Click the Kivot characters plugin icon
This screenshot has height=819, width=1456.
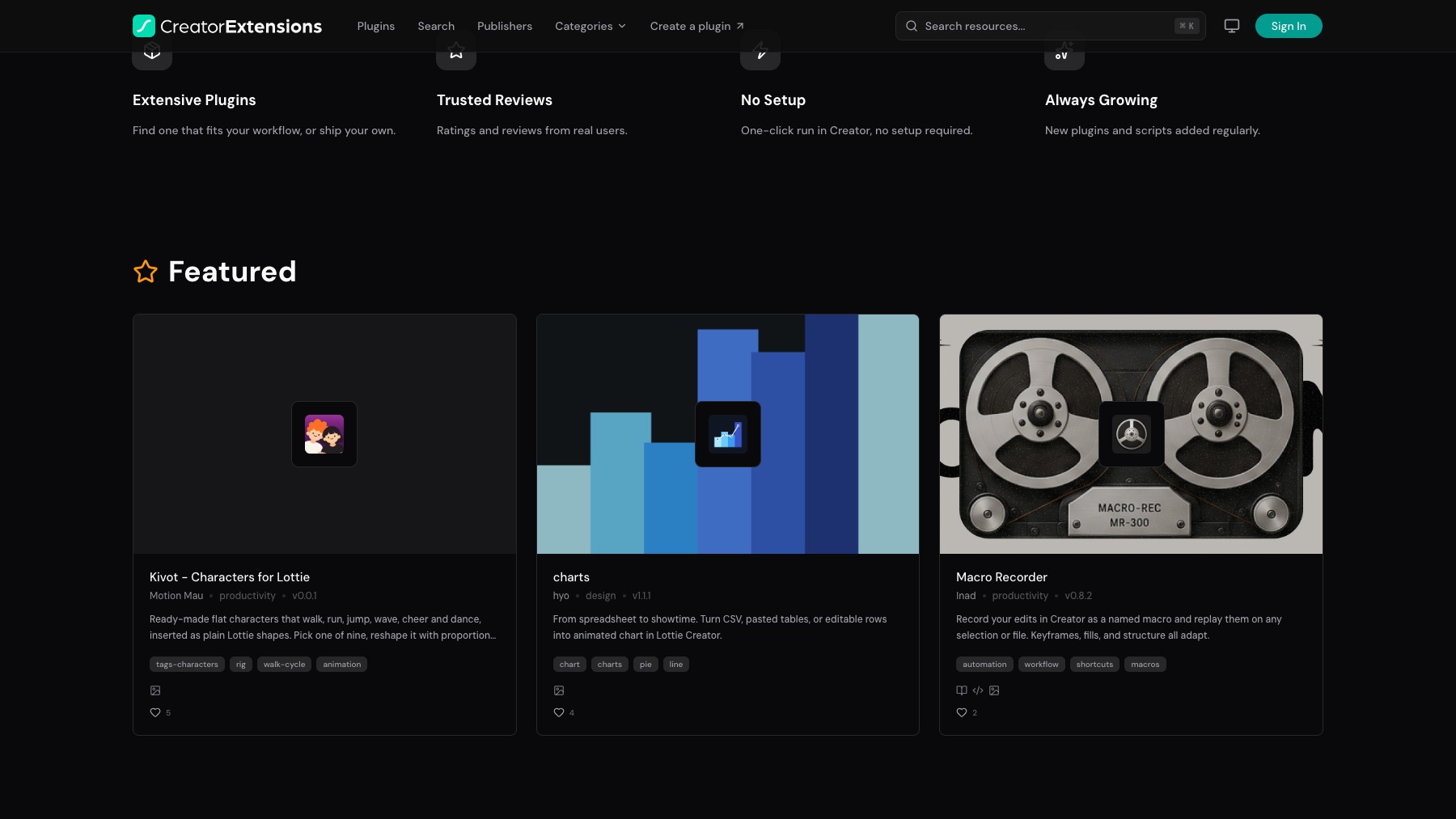[324, 434]
